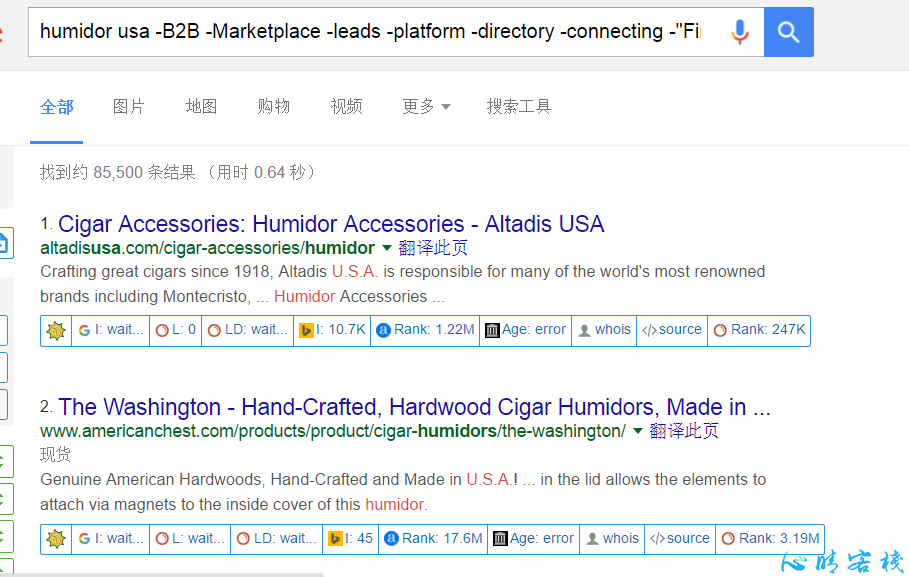Click 'LD: wait...' metric in Altadis bar
This screenshot has width=909, height=577.
point(248,331)
